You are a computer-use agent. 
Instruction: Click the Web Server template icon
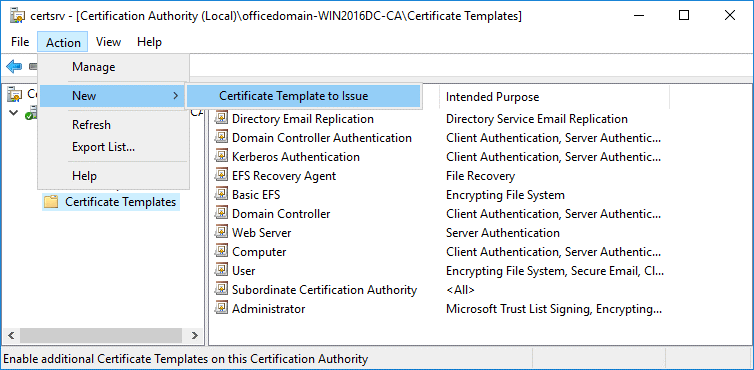point(221,232)
